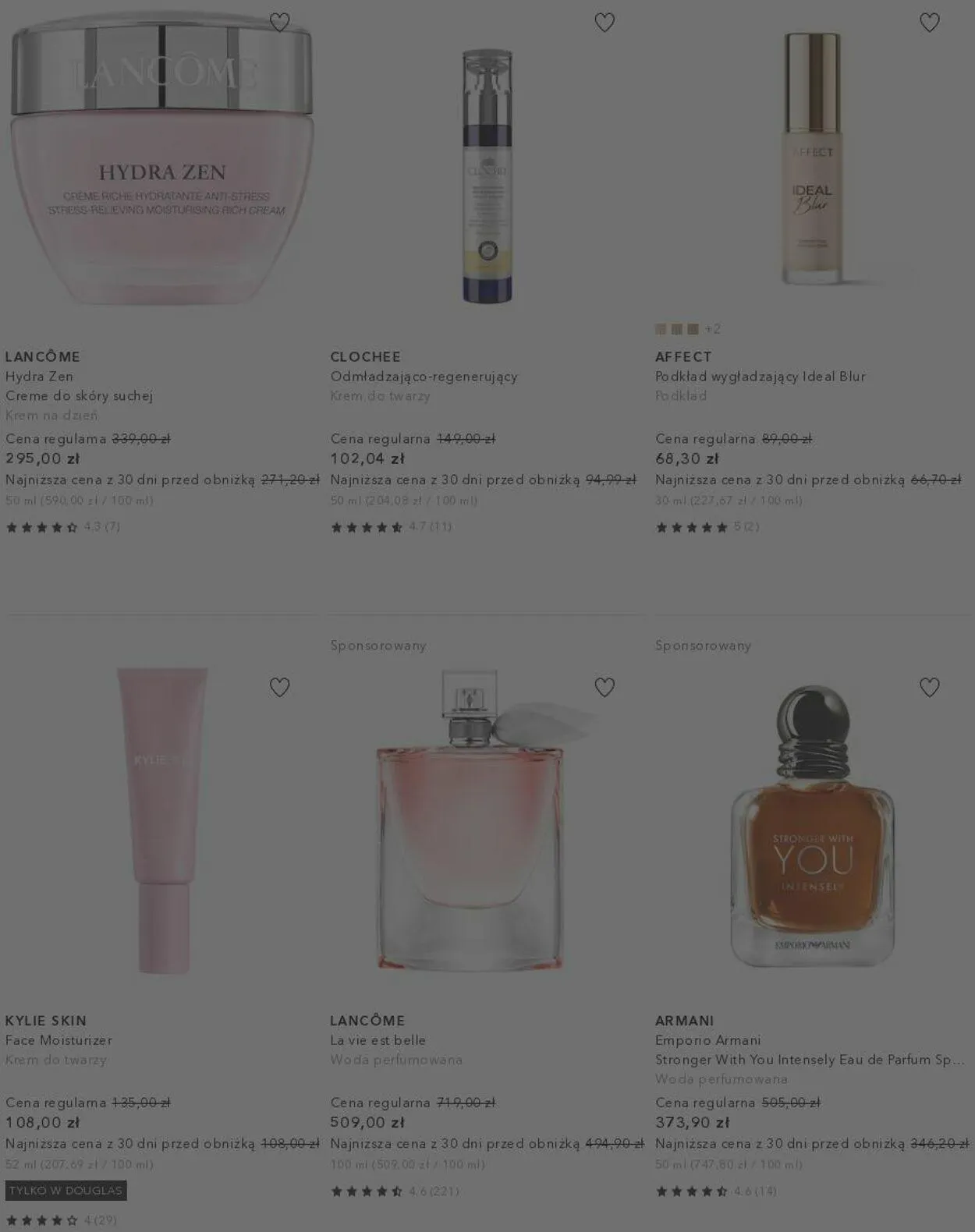This screenshot has height=1232, width=975.
Task: Open the Kylie Skin brand link
Action: pyautogui.click(x=46, y=1021)
